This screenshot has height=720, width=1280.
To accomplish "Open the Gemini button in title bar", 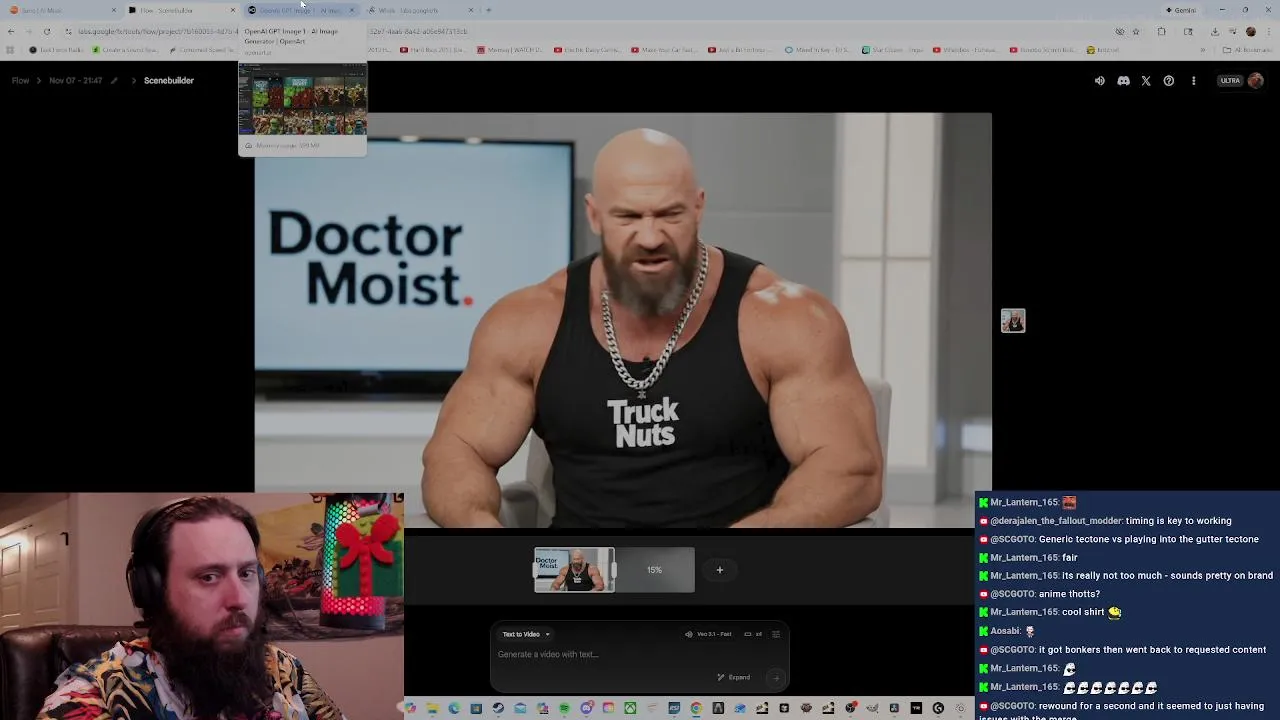I will 1181,10.
